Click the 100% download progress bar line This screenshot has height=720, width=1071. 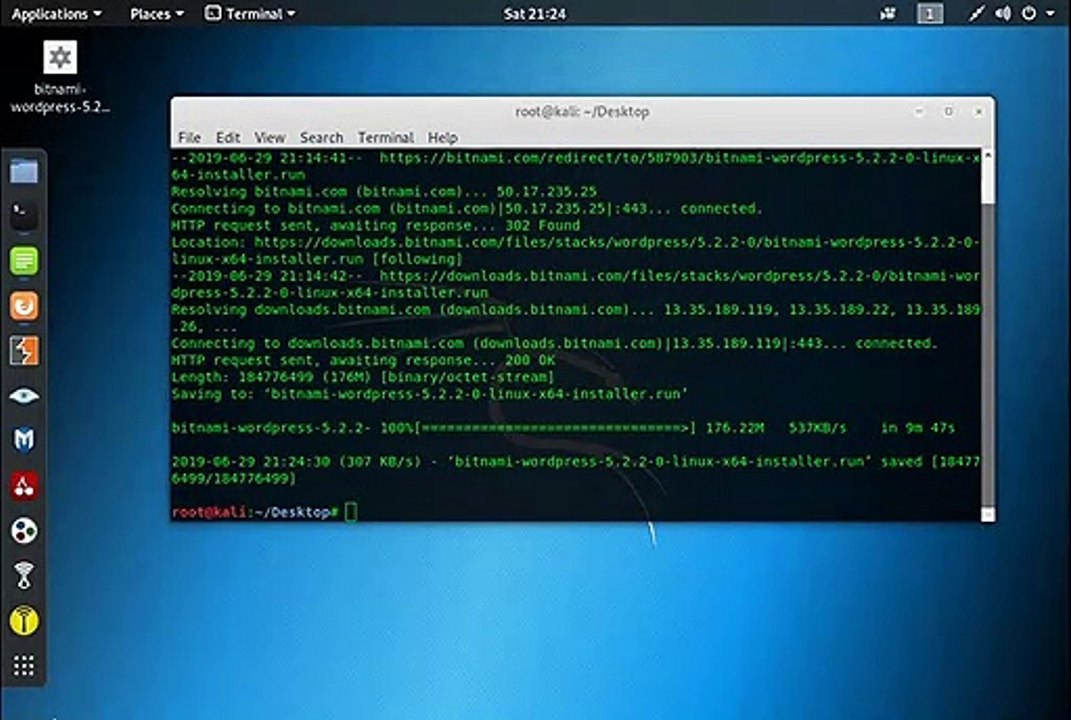pyautogui.click(x=564, y=428)
